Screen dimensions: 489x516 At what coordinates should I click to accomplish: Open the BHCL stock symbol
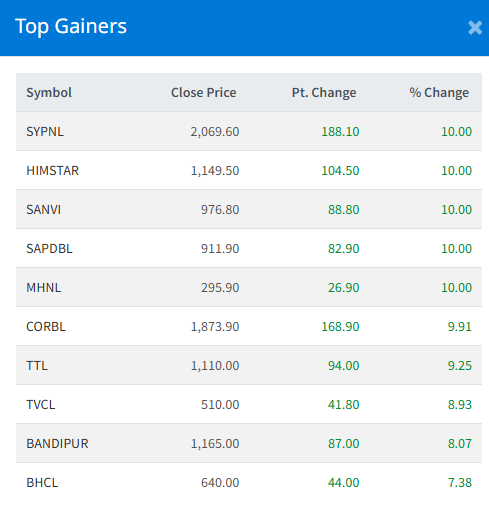click(42, 482)
